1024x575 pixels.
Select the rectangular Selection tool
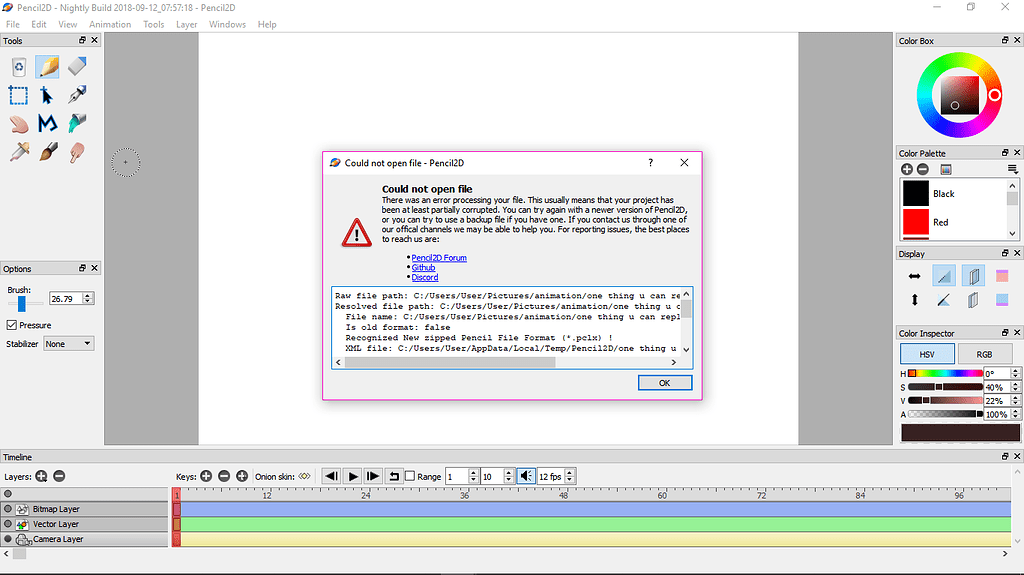(18, 95)
